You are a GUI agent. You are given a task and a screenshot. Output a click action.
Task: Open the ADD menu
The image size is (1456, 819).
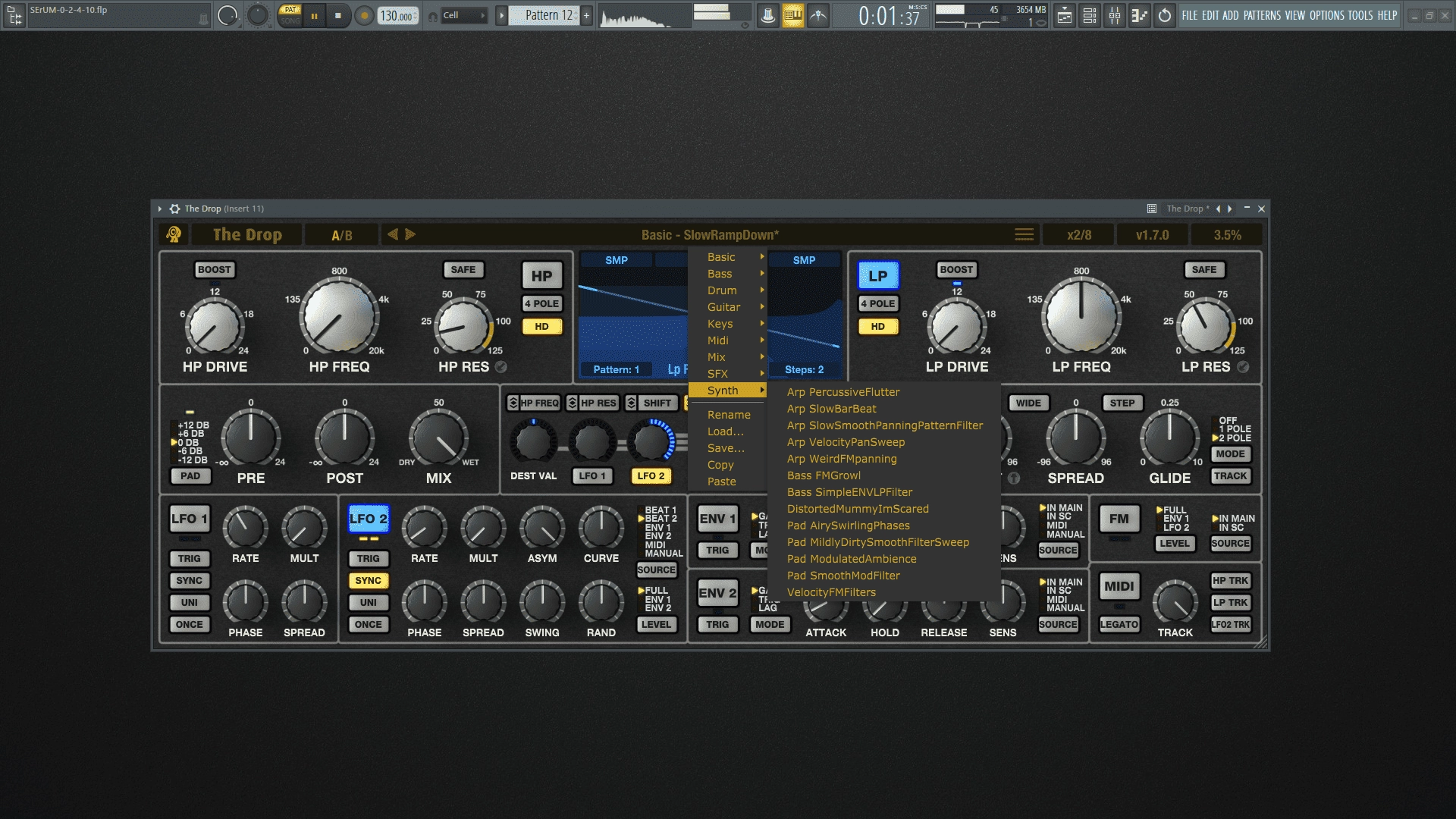coord(1231,15)
